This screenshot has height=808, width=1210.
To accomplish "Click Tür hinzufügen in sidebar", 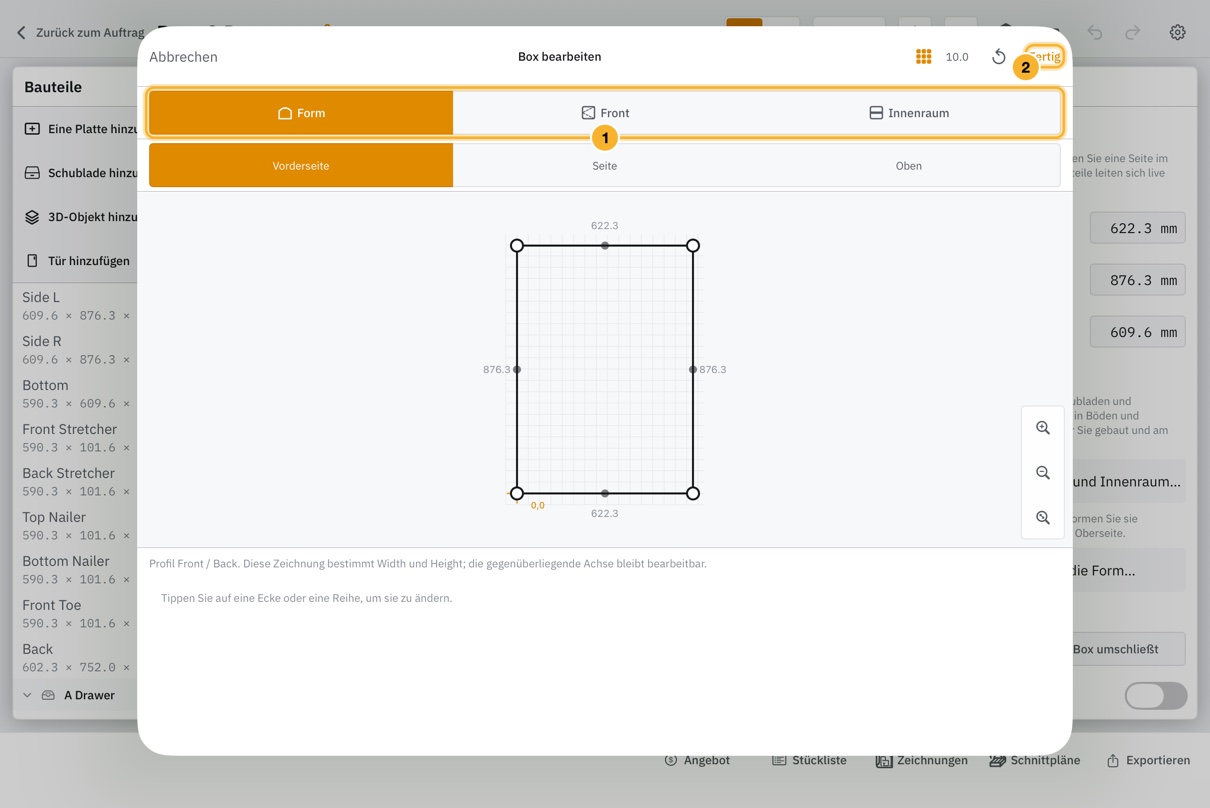I will pos(78,261).
